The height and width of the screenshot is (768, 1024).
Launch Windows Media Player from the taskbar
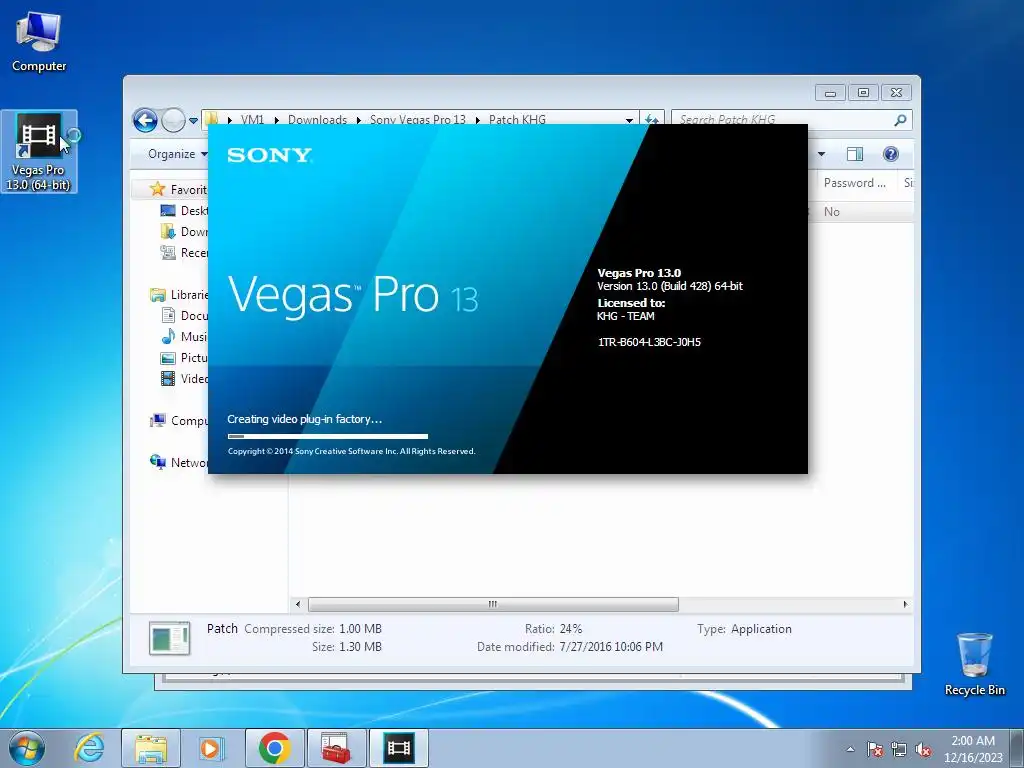click(211, 748)
